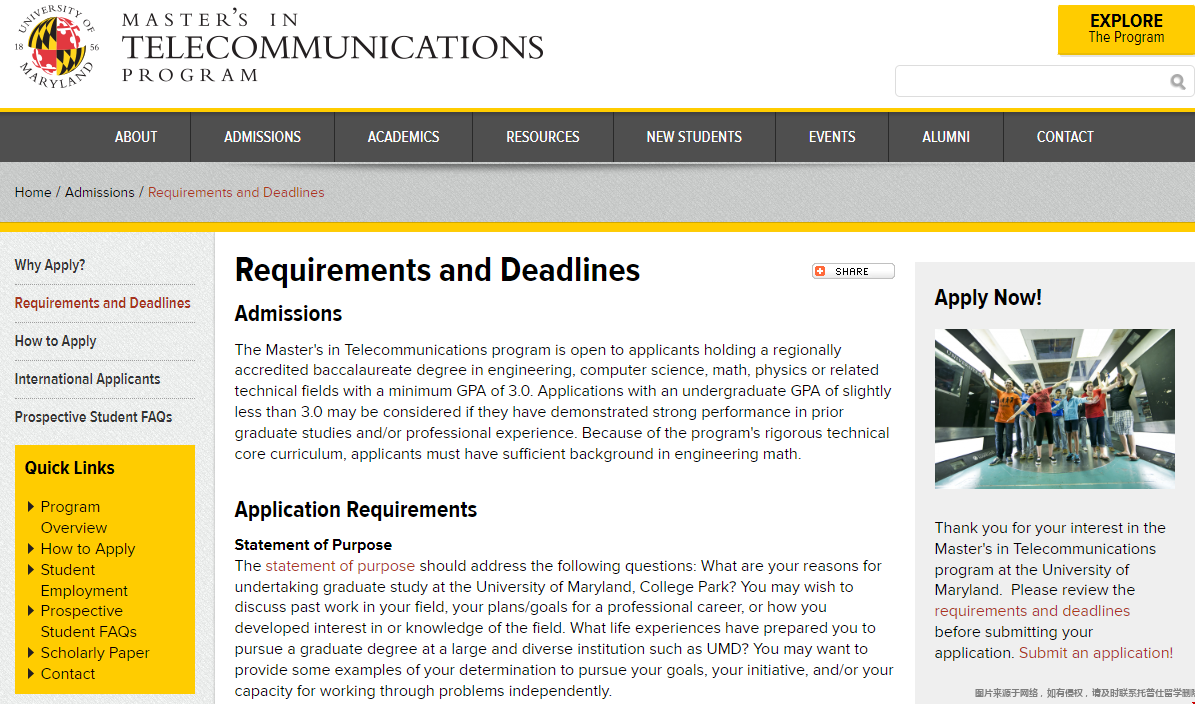Click the arrow bullet beside Program Overview

tap(30, 507)
